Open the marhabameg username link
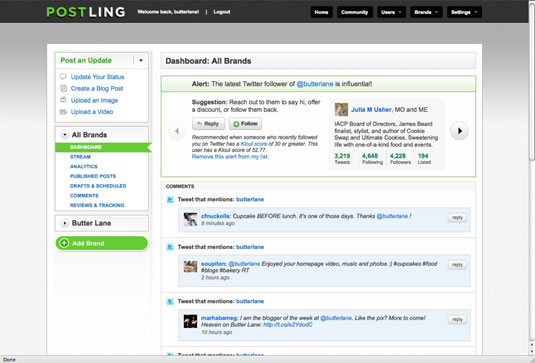This screenshot has width=535, height=363. [219, 318]
